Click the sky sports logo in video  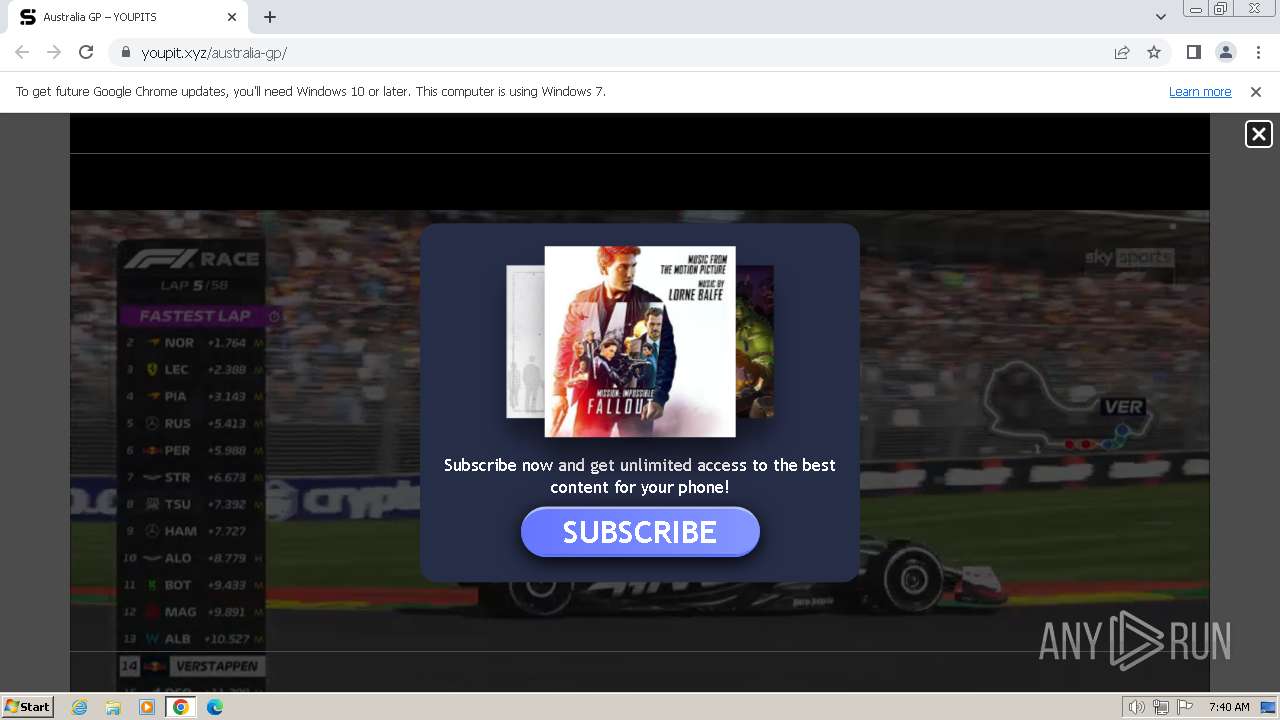click(1129, 258)
